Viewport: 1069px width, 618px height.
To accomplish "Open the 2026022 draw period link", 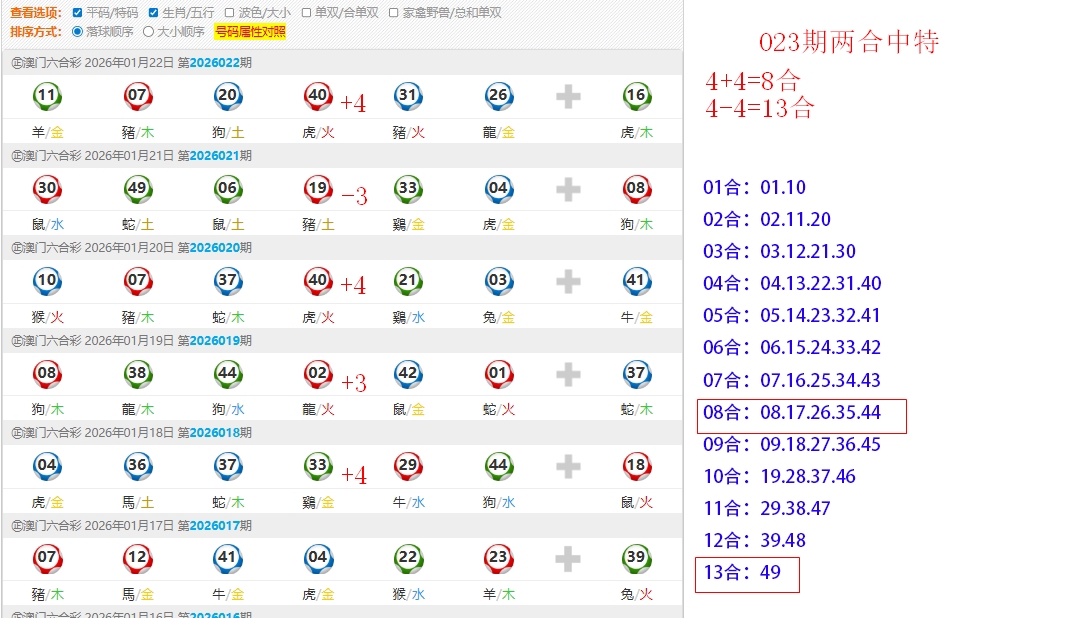I will (x=214, y=62).
